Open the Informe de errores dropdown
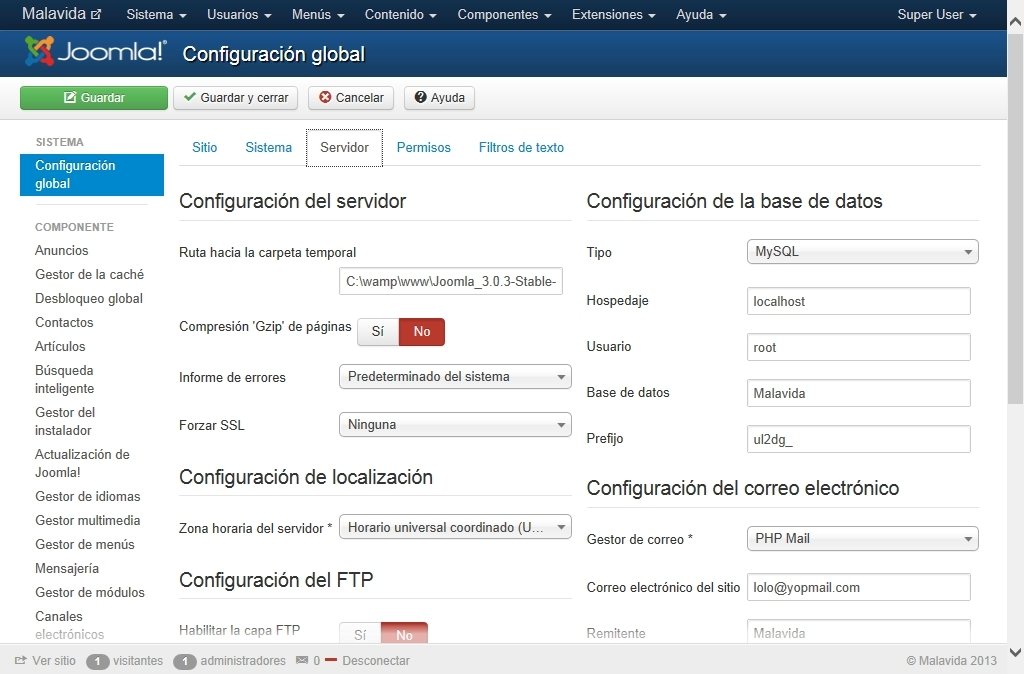The image size is (1024, 674). tap(455, 377)
